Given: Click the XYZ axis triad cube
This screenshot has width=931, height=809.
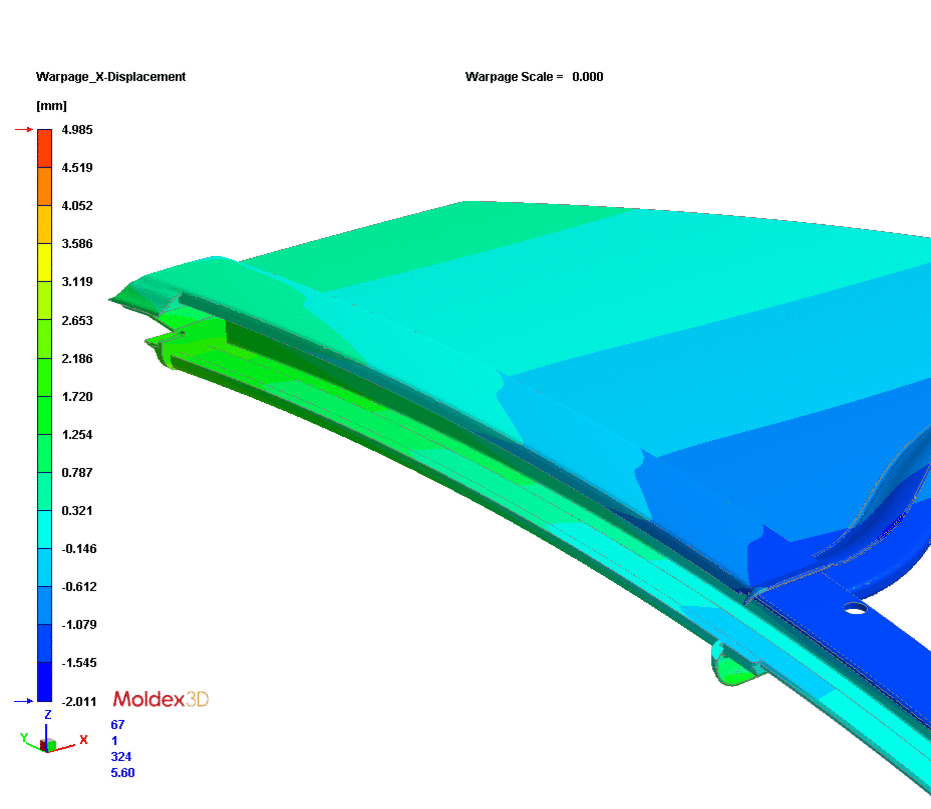Looking at the screenshot, I should point(48,745).
